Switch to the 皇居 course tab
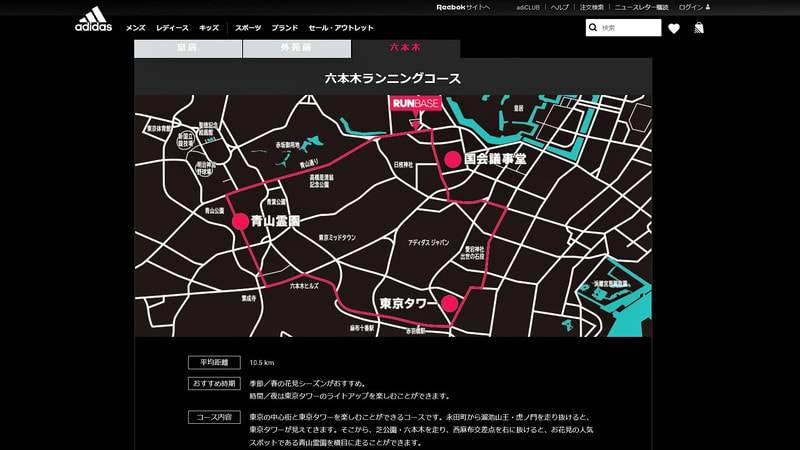The height and width of the screenshot is (450, 800). (188, 48)
